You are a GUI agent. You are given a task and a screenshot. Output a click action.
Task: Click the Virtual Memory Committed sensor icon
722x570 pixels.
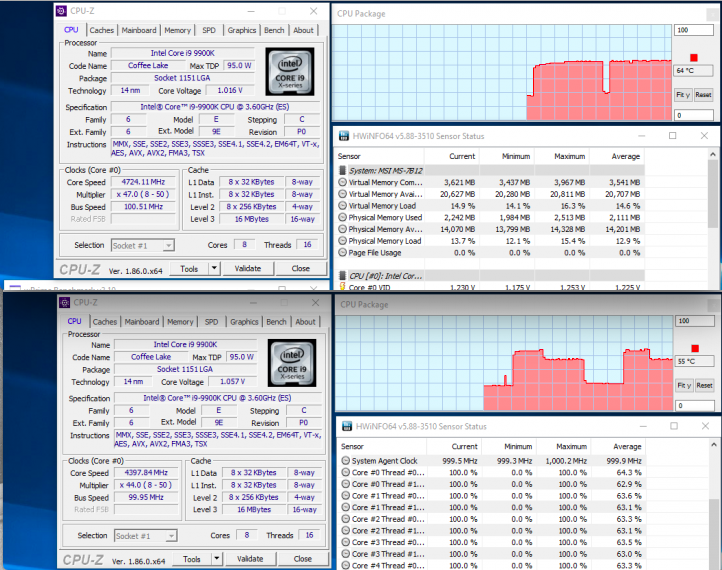tap(342, 182)
